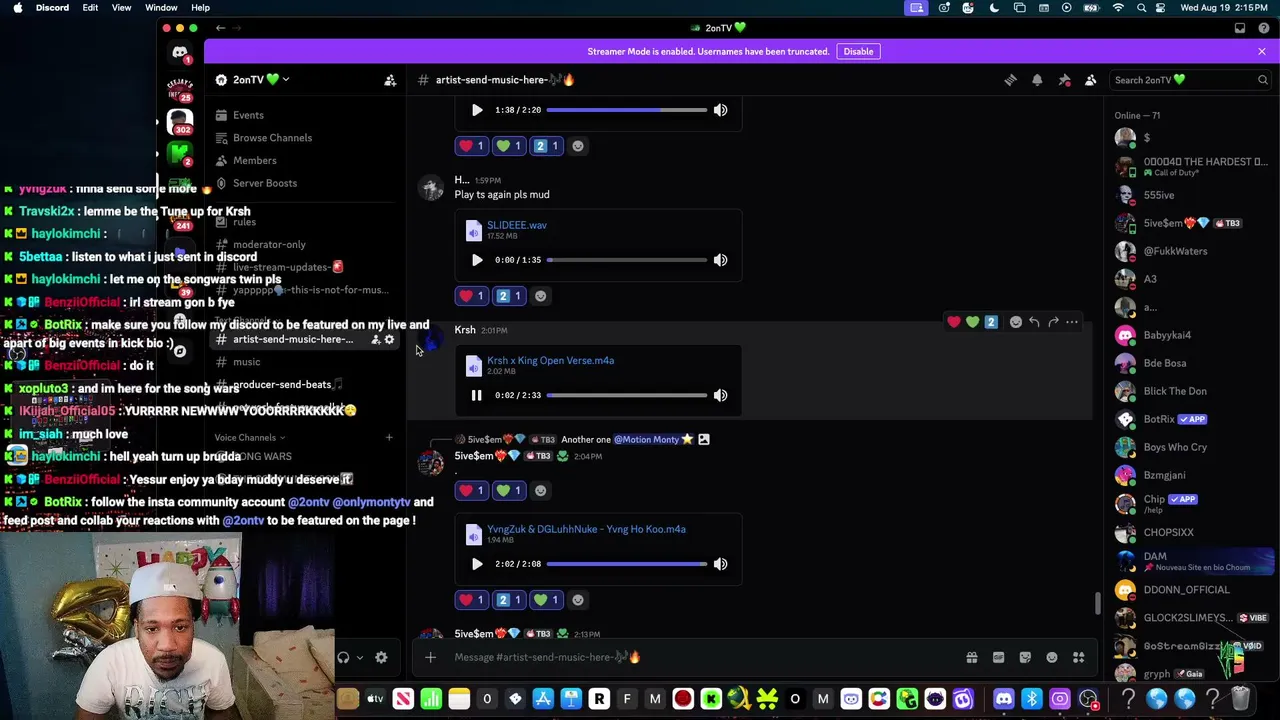Toggle the 2 reaction under SLIDEEE.wav
This screenshot has width=1280, height=720.
[509, 296]
